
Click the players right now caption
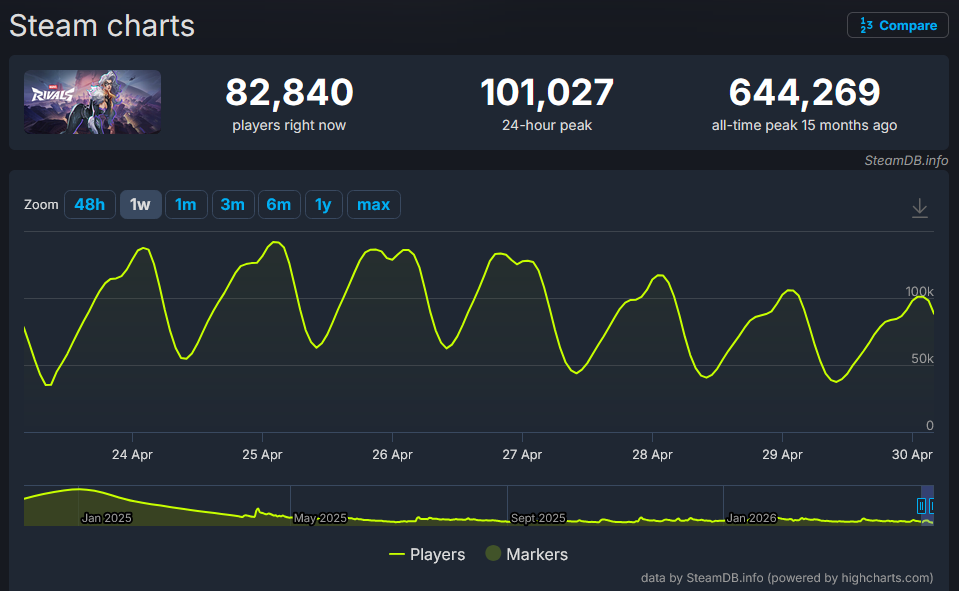click(289, 125)
